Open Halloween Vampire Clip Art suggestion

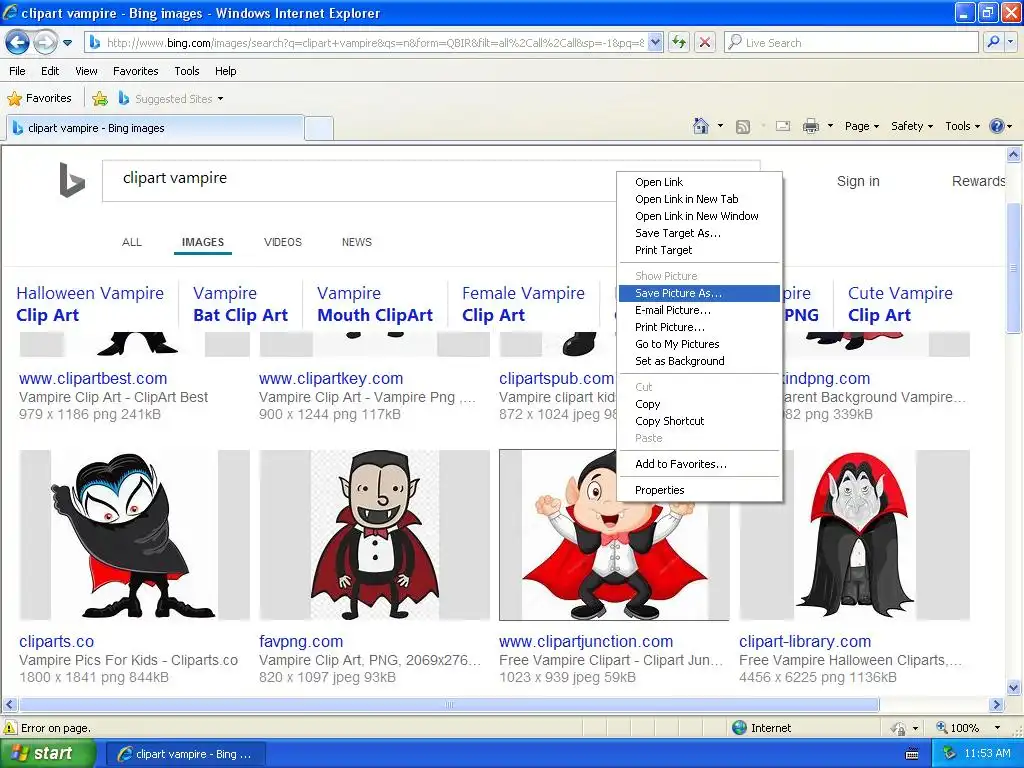tap(90, 304)
